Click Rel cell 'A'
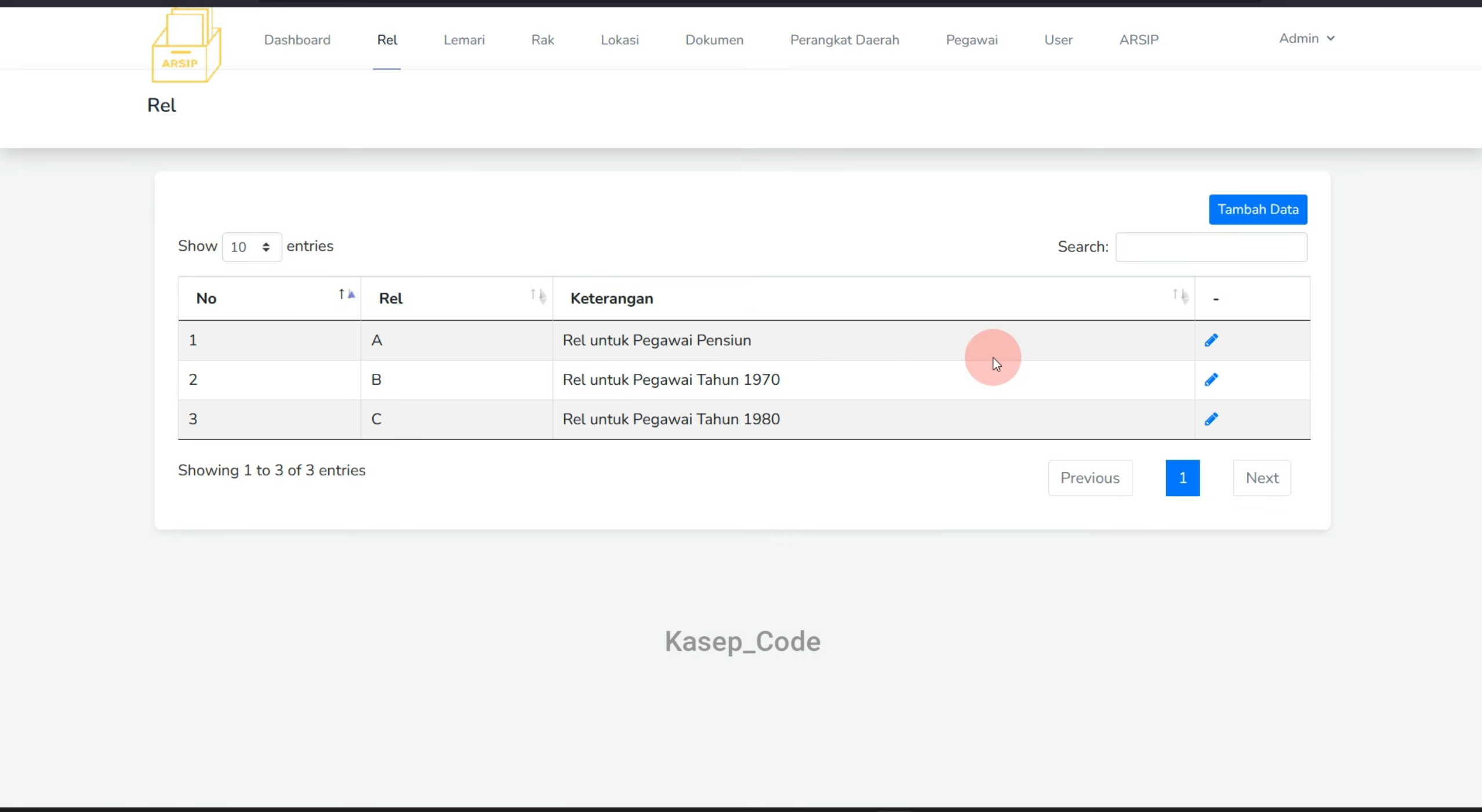 456,340
